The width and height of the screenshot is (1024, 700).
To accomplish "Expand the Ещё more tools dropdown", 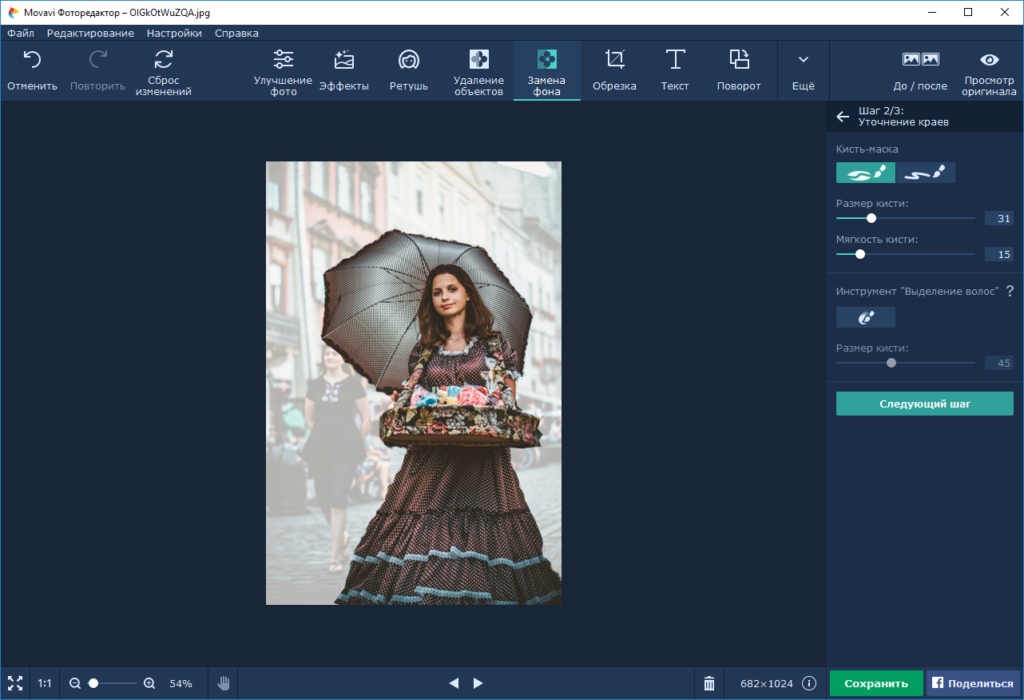I will pyautogui.click(x=803, y=60).
